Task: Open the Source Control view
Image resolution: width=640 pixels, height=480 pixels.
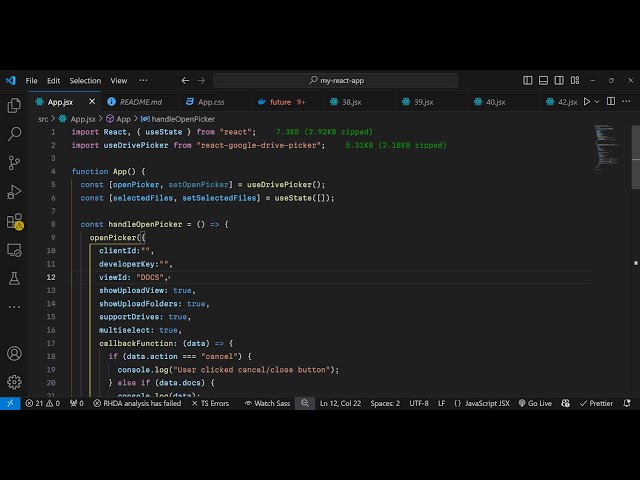Action: pos(14,162)
